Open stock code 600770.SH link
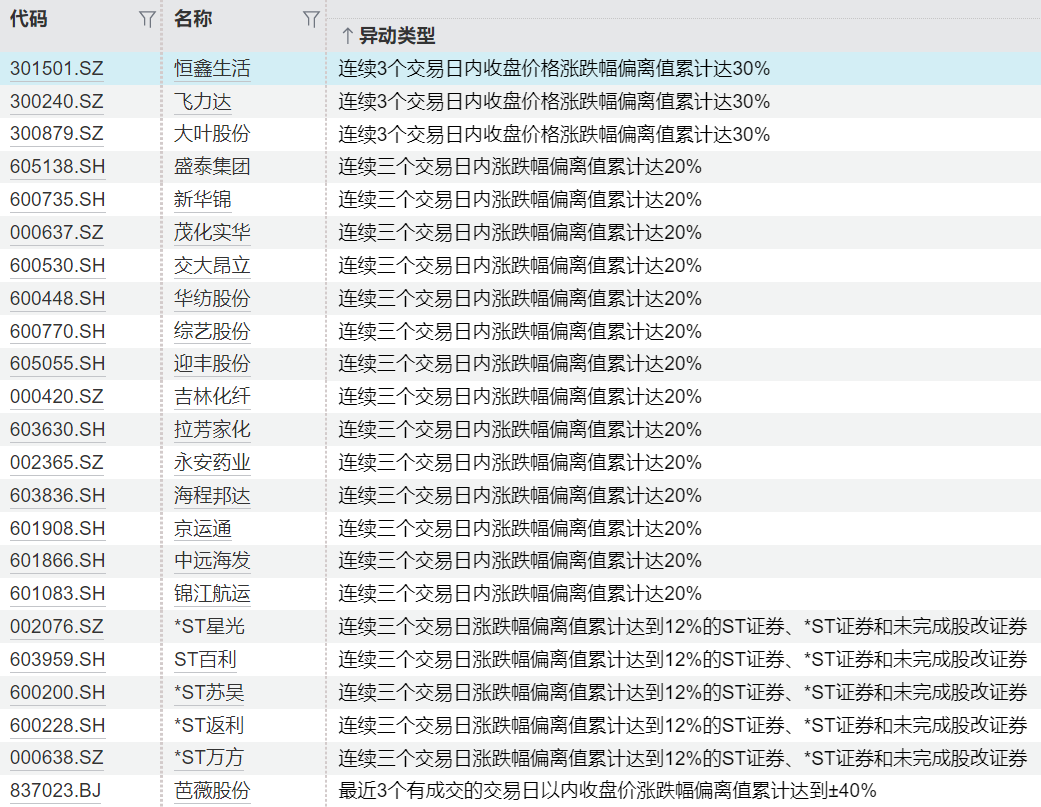This screenshot has width=1041, height=807. [x=58, y=331]
